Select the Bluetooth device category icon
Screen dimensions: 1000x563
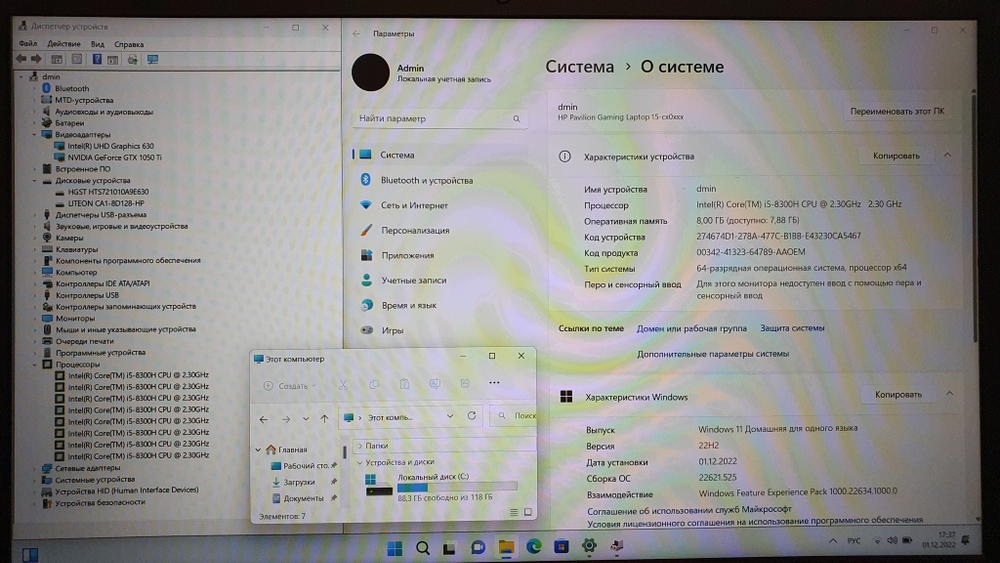tap(46, 88)
